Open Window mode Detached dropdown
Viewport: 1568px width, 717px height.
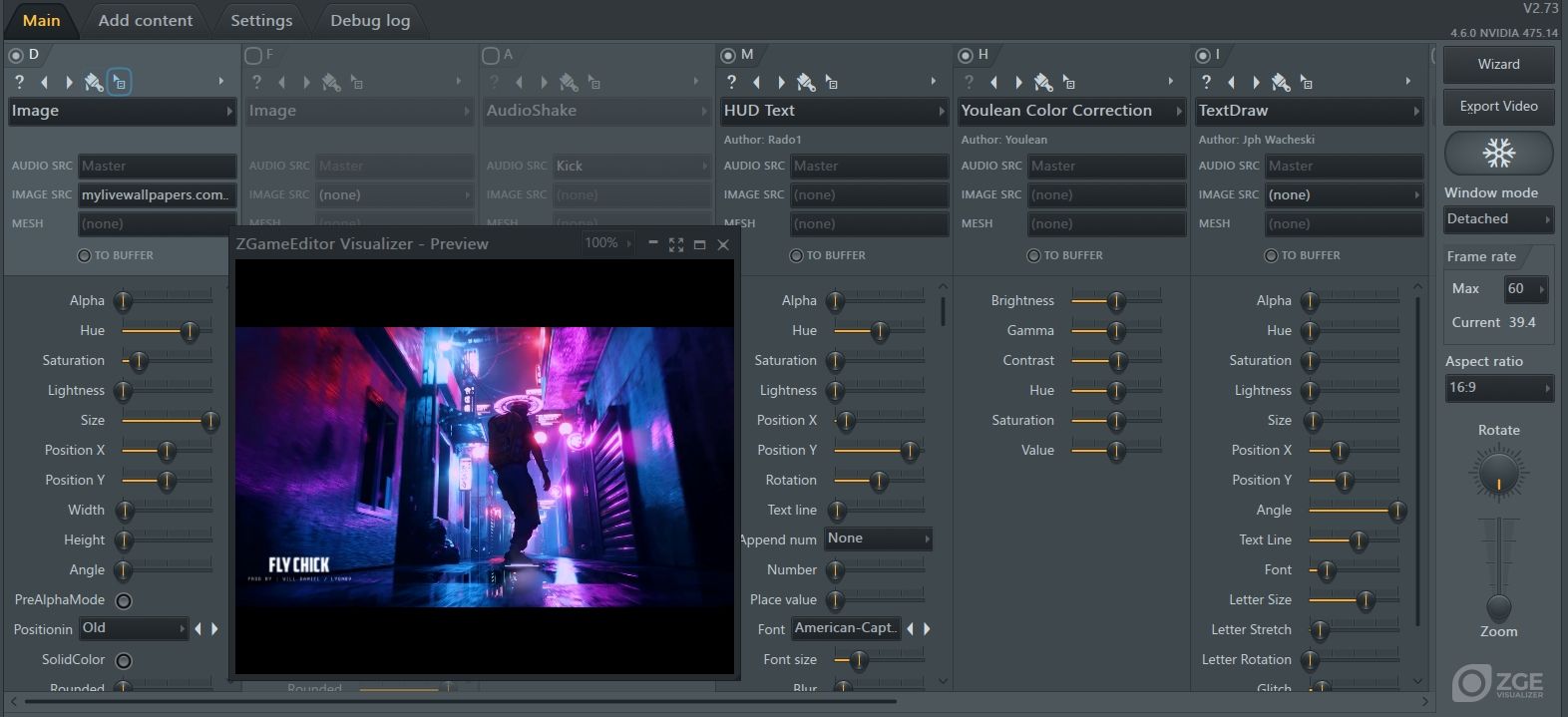click(1498, 219)
